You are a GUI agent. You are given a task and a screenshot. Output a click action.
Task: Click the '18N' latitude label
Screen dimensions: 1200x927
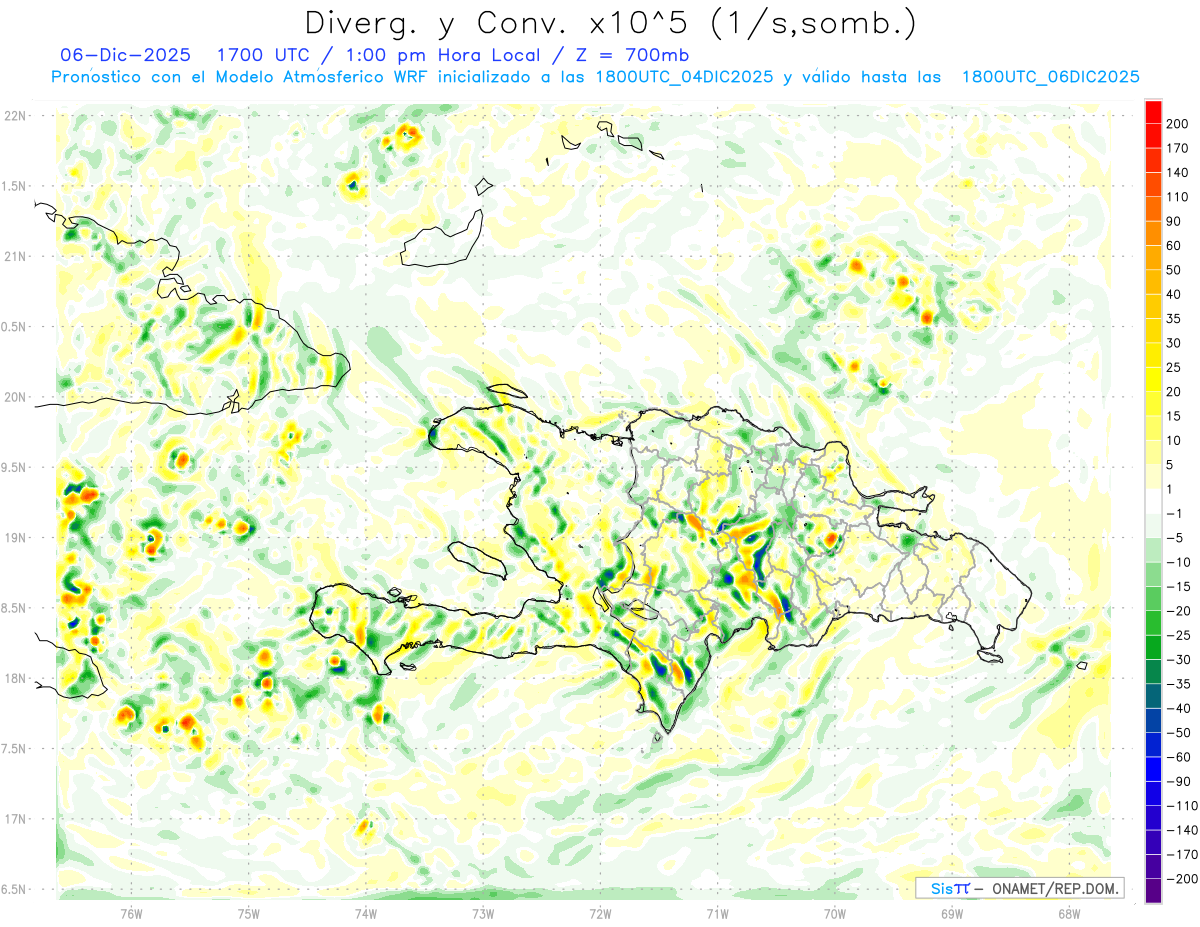pyautogui.click(x=14, y=678)
